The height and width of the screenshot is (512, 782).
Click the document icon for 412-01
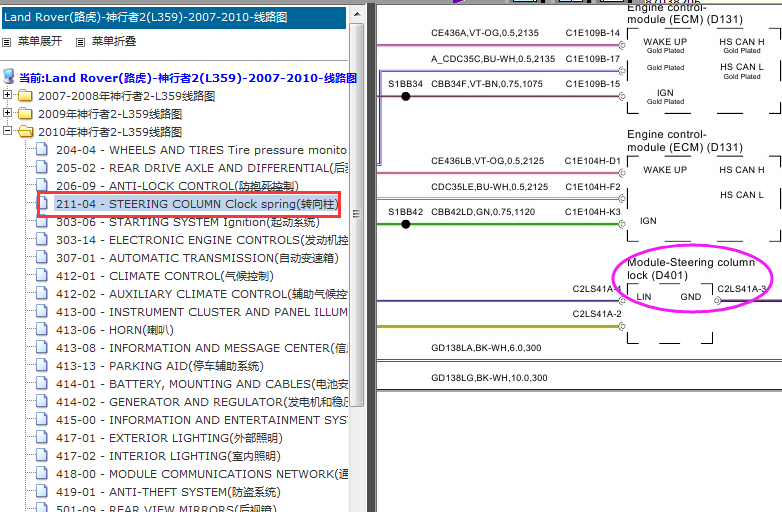tap(42, 275)
